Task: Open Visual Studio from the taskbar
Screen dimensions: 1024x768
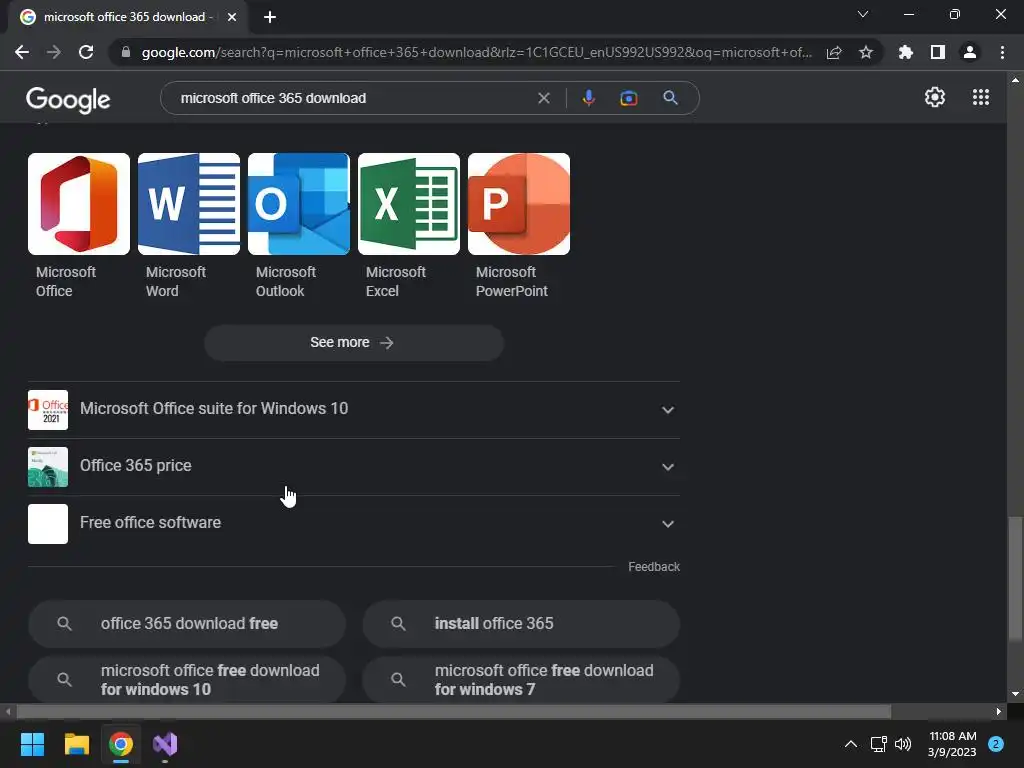Action: (x=165, y=744)
